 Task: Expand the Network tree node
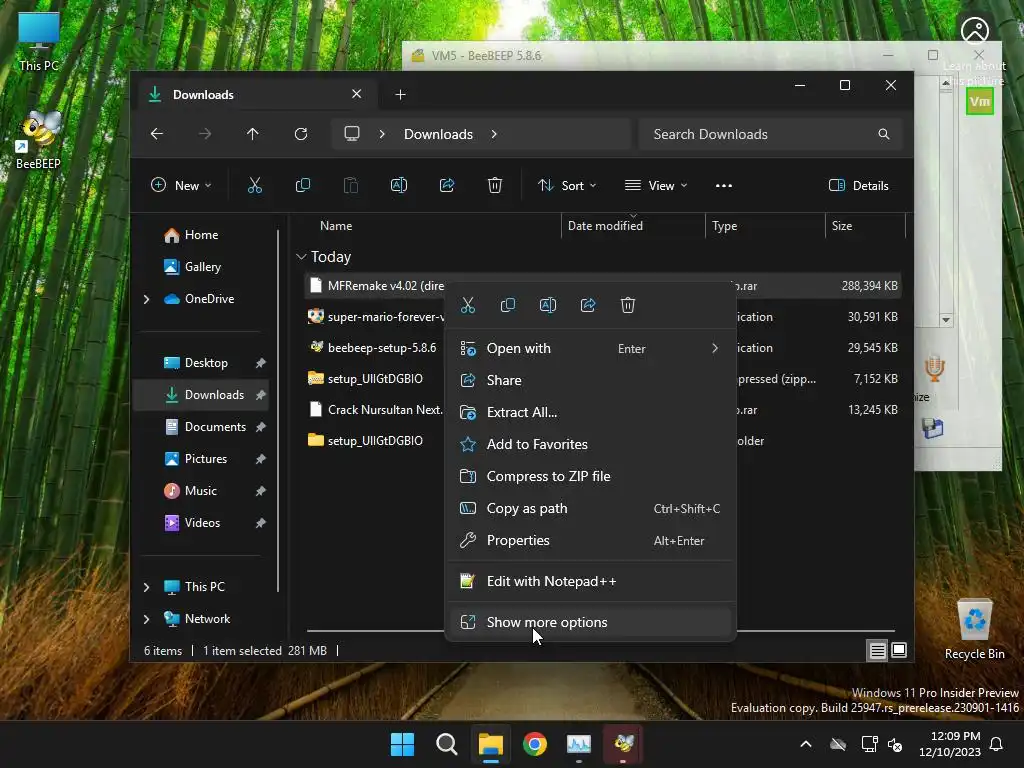tap(146, 619)
